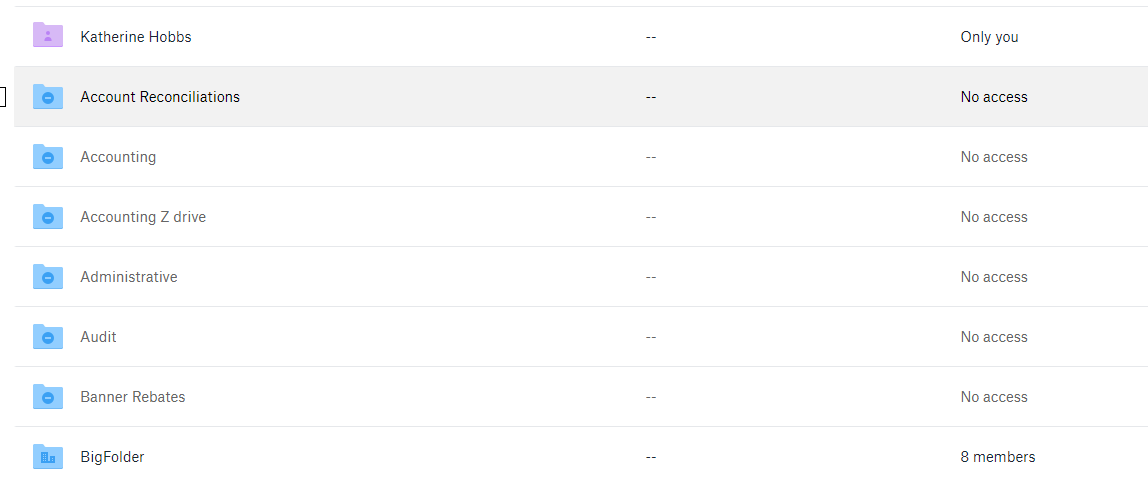The height and width of the screenshot is (483, 1148).
Task: Tick the checkbox beside Account Reconciliations
Action: [x=2, y=97]
